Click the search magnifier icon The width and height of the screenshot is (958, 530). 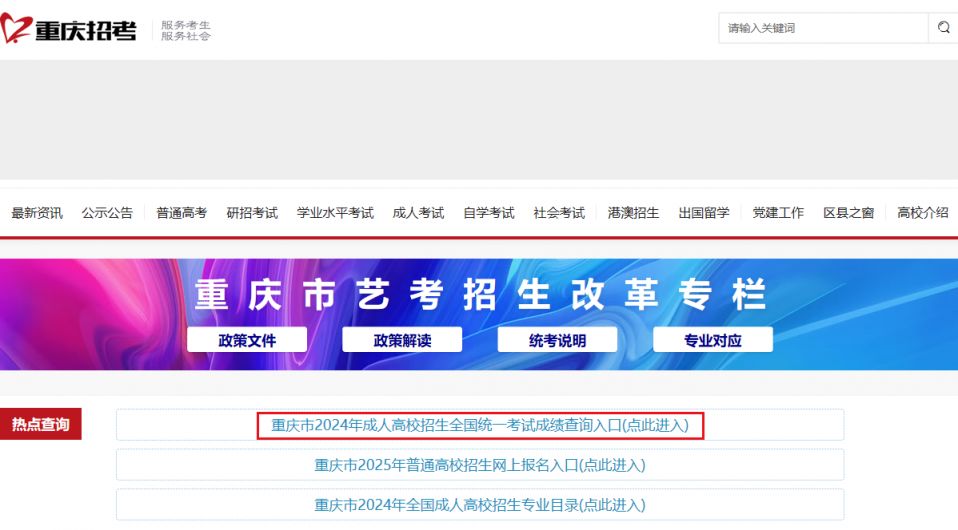[x=943, y=28]
